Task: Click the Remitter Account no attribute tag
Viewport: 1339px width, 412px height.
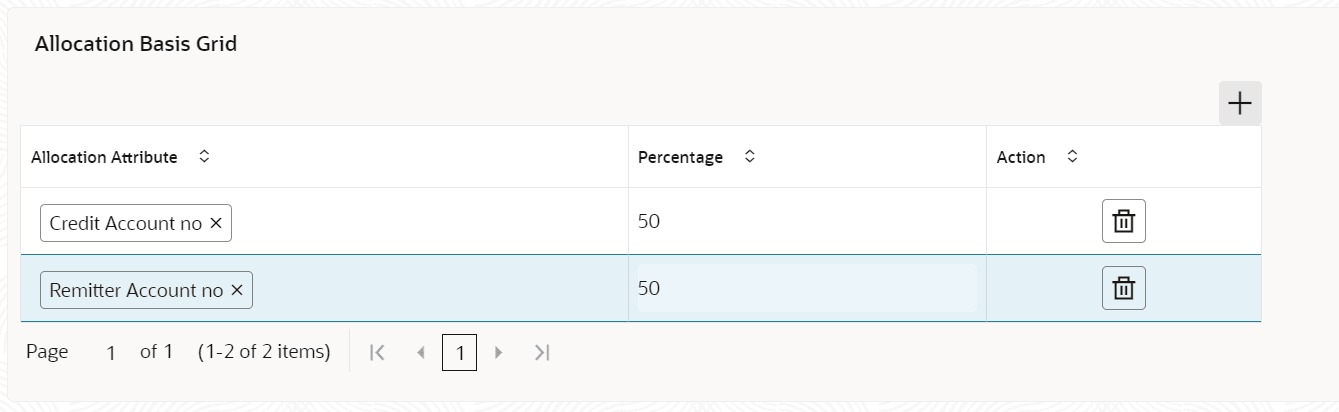Action: (x=136, y=290)
